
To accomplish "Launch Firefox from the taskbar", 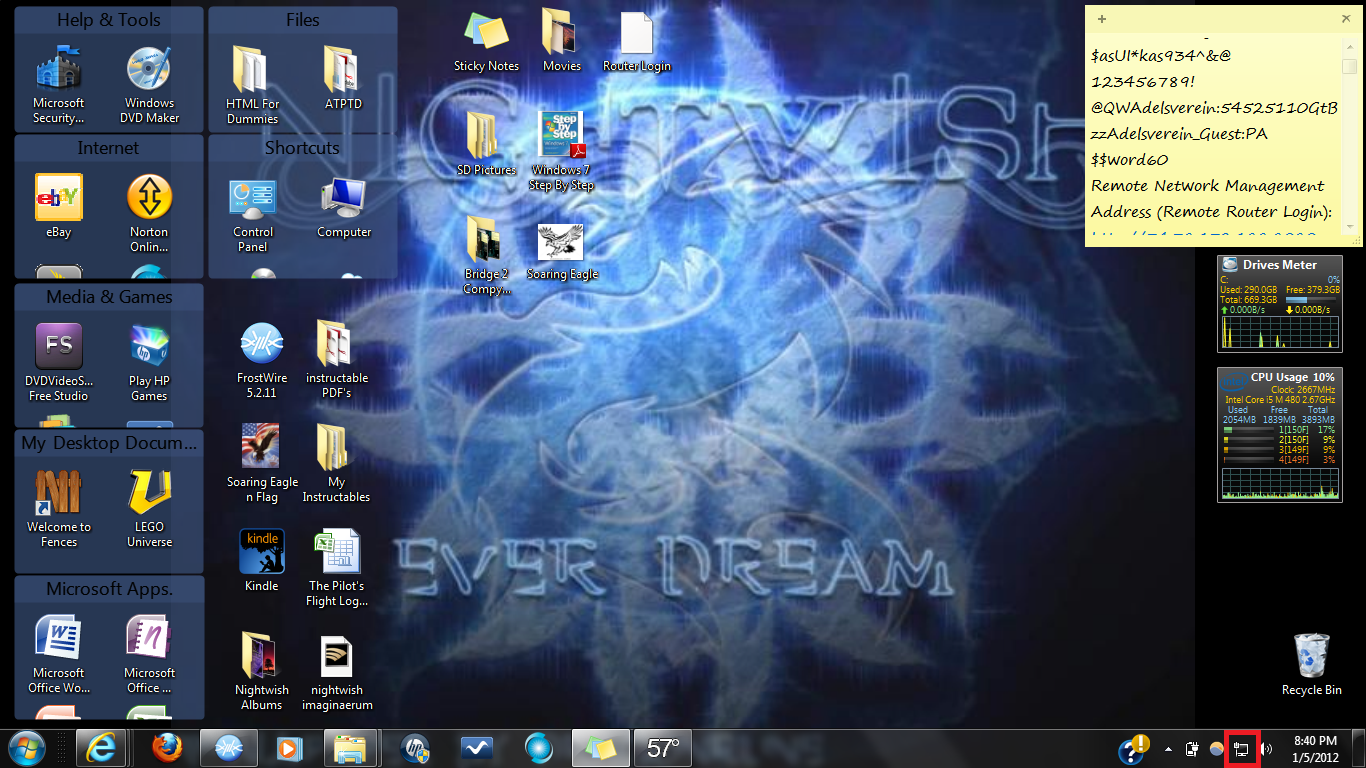I will point(167,748).
